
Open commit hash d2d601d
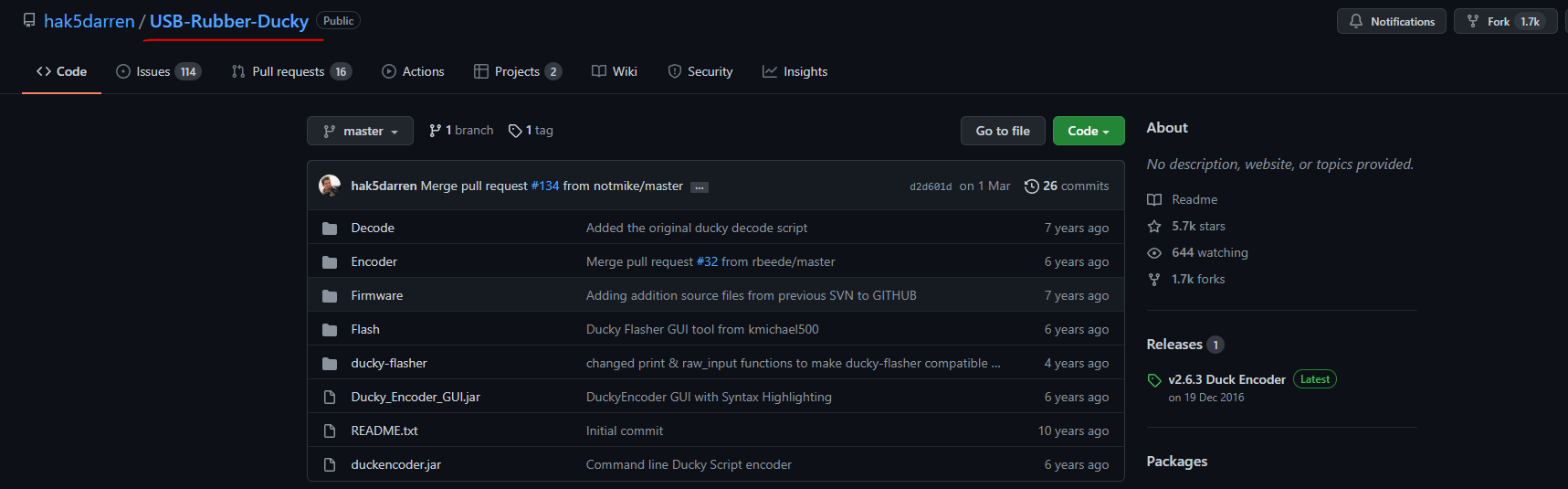931,186
